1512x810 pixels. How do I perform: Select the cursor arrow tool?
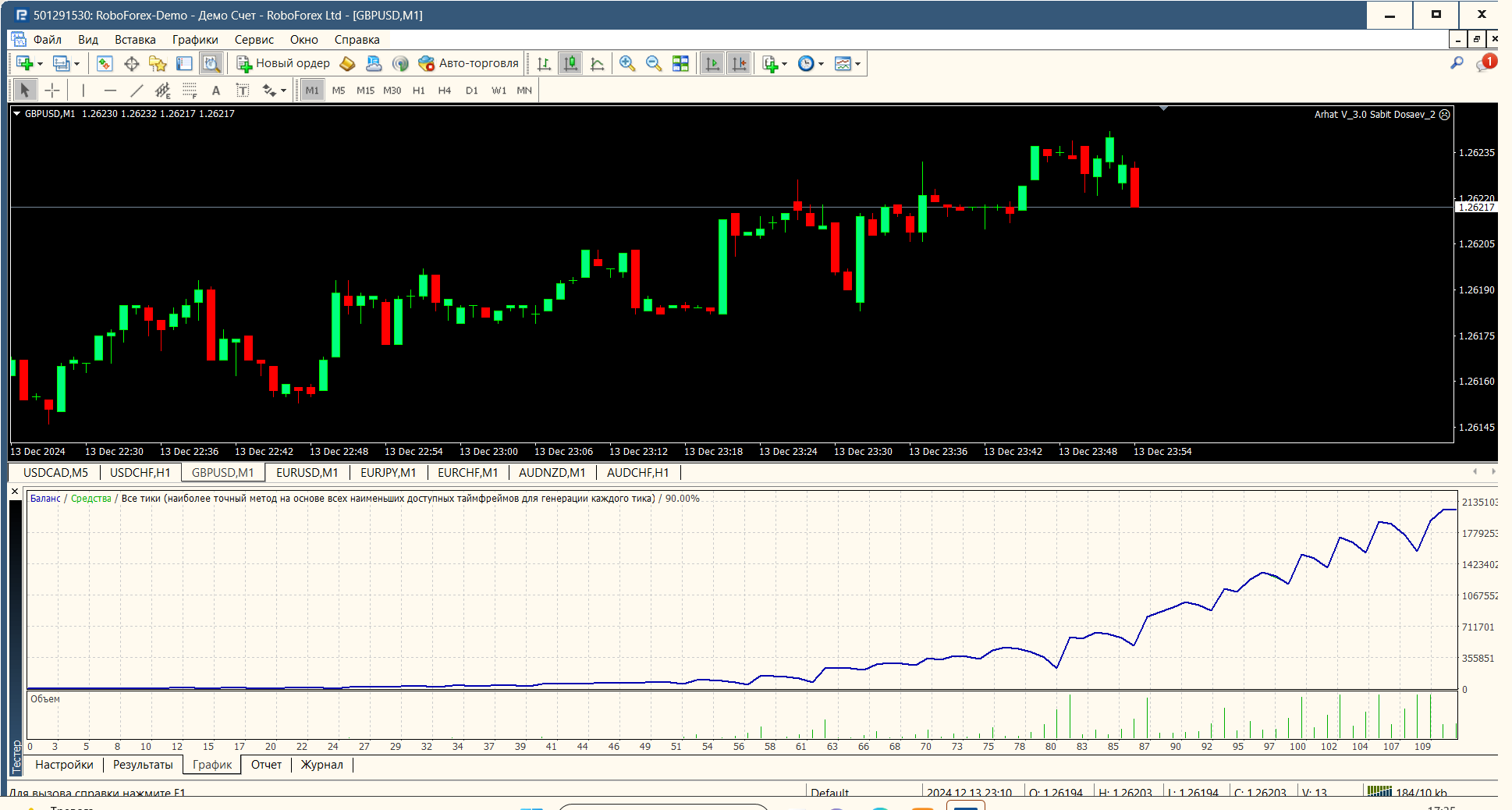click(24, 91)
